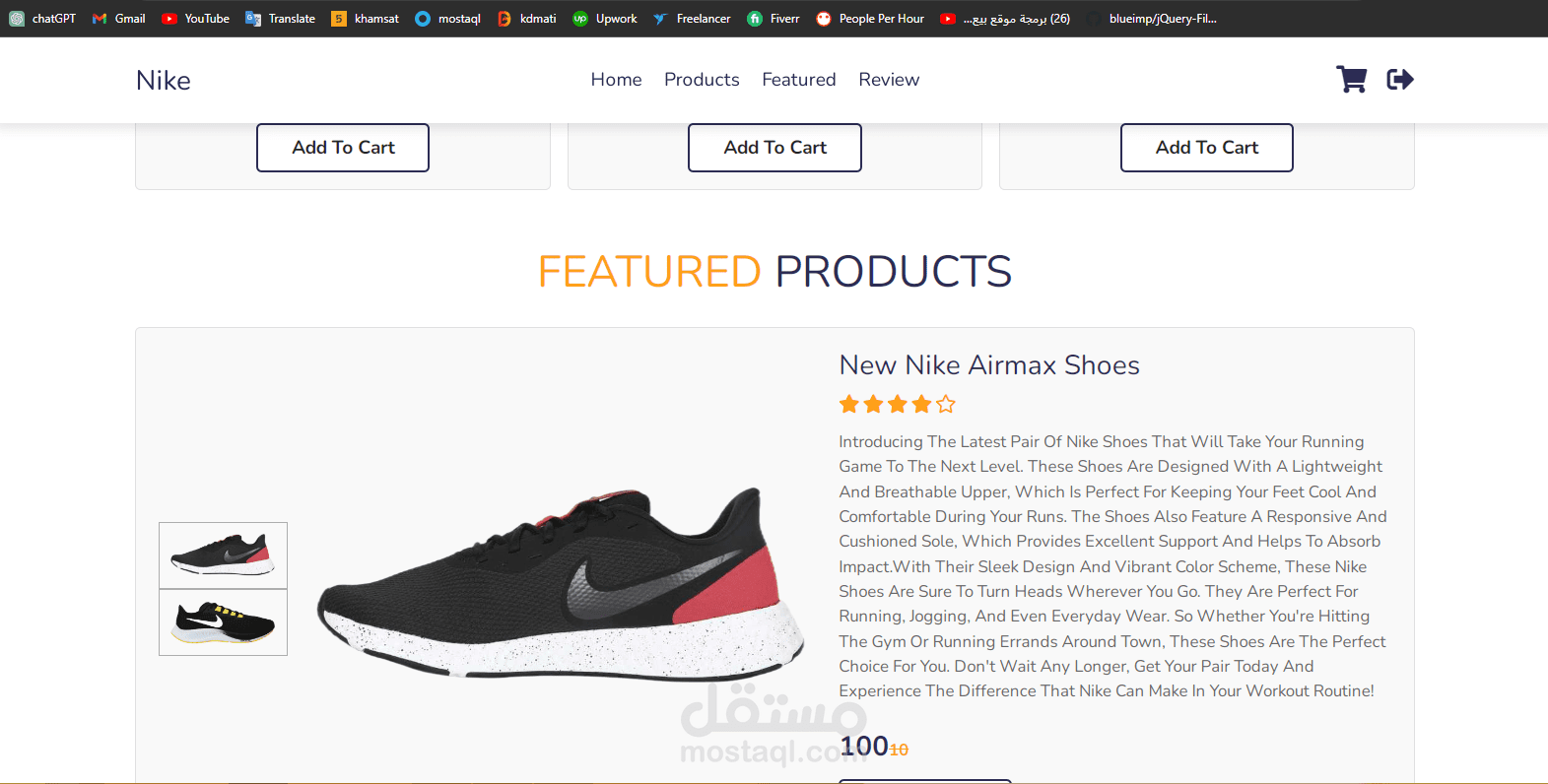Click the second rating star
1548x784 pixels.
pos(873,404)
